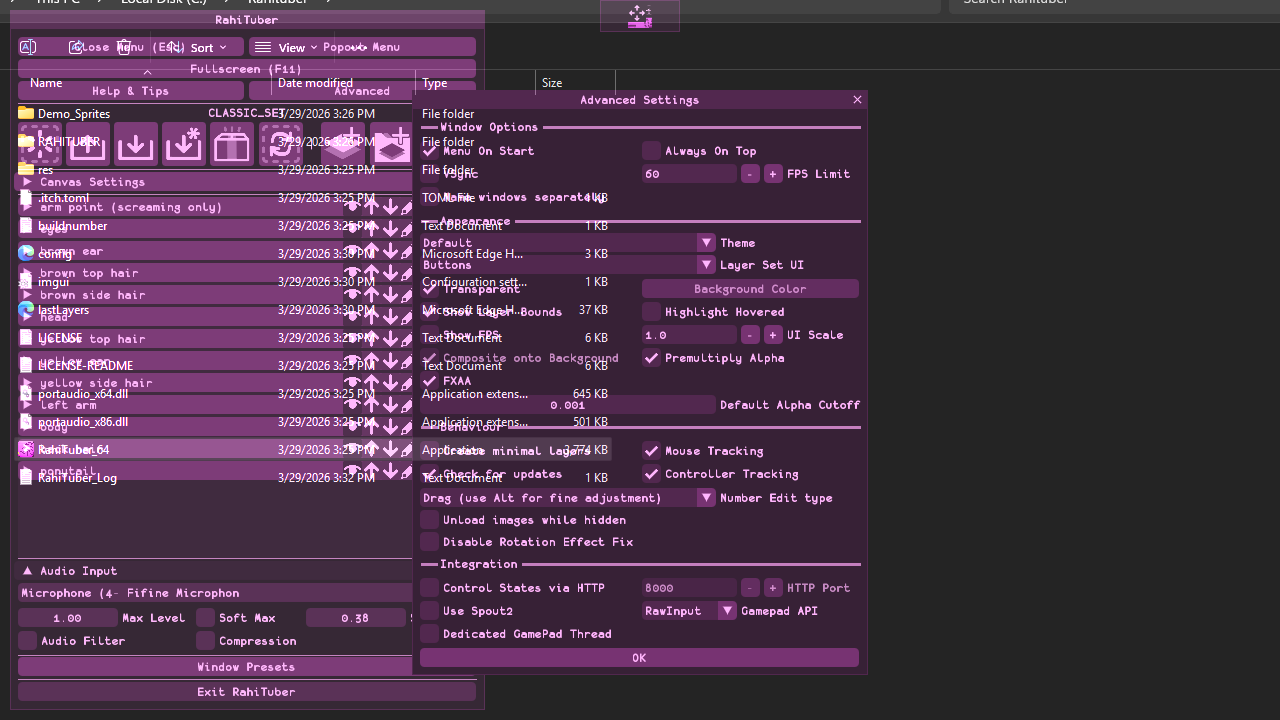This screenshot has height=720, width=1280.
Task: Enable the Always On Top checkbox
Action: coord(651,151)
